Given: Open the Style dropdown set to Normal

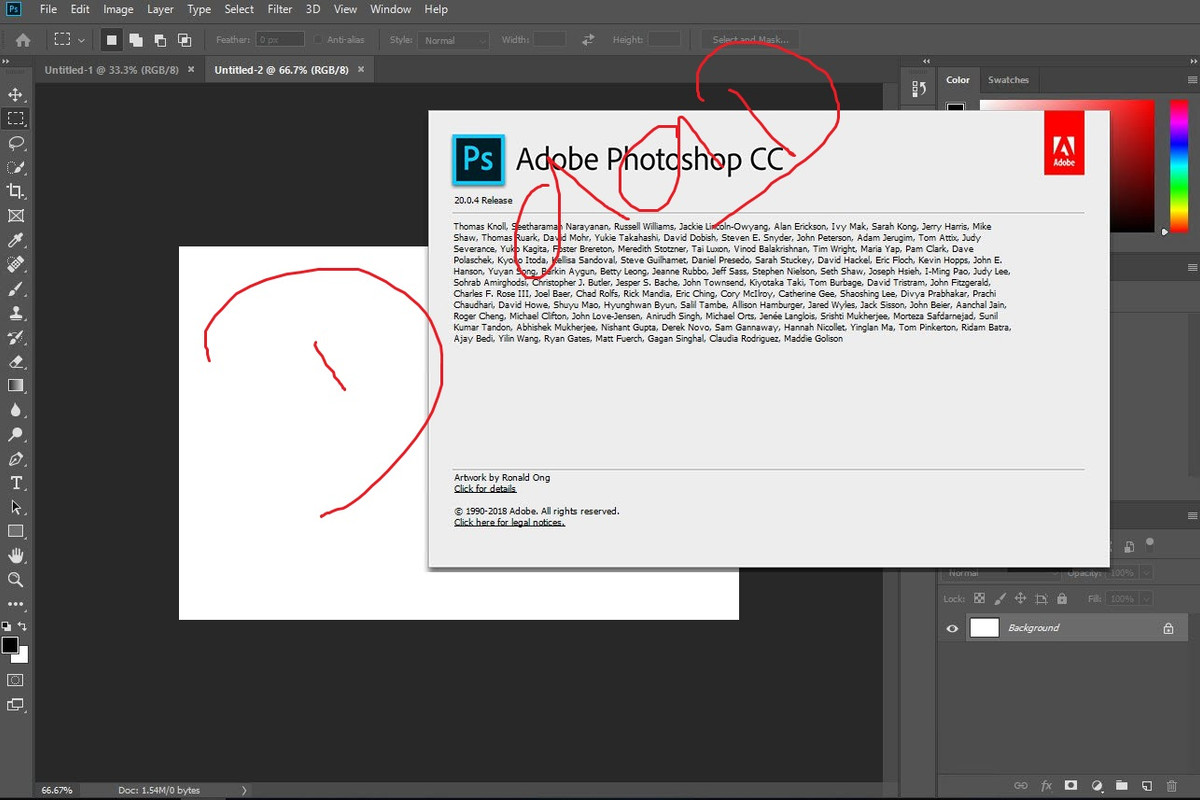Looking at the screenshot, I should click(453, 40).
